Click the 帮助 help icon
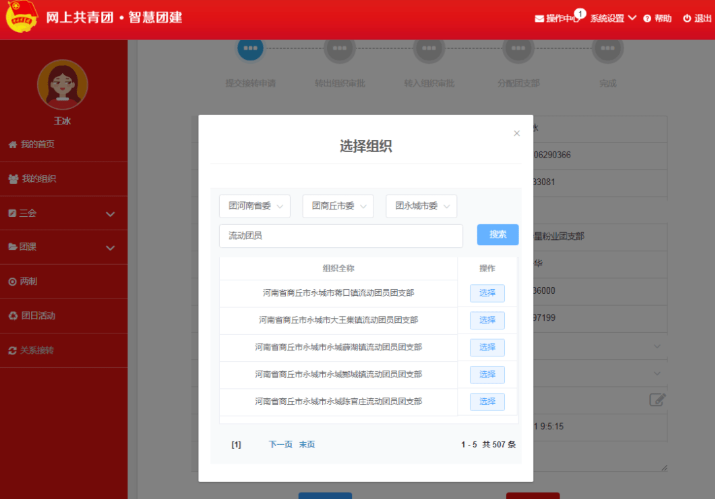 pyautogui.click(x=647, y=19)
